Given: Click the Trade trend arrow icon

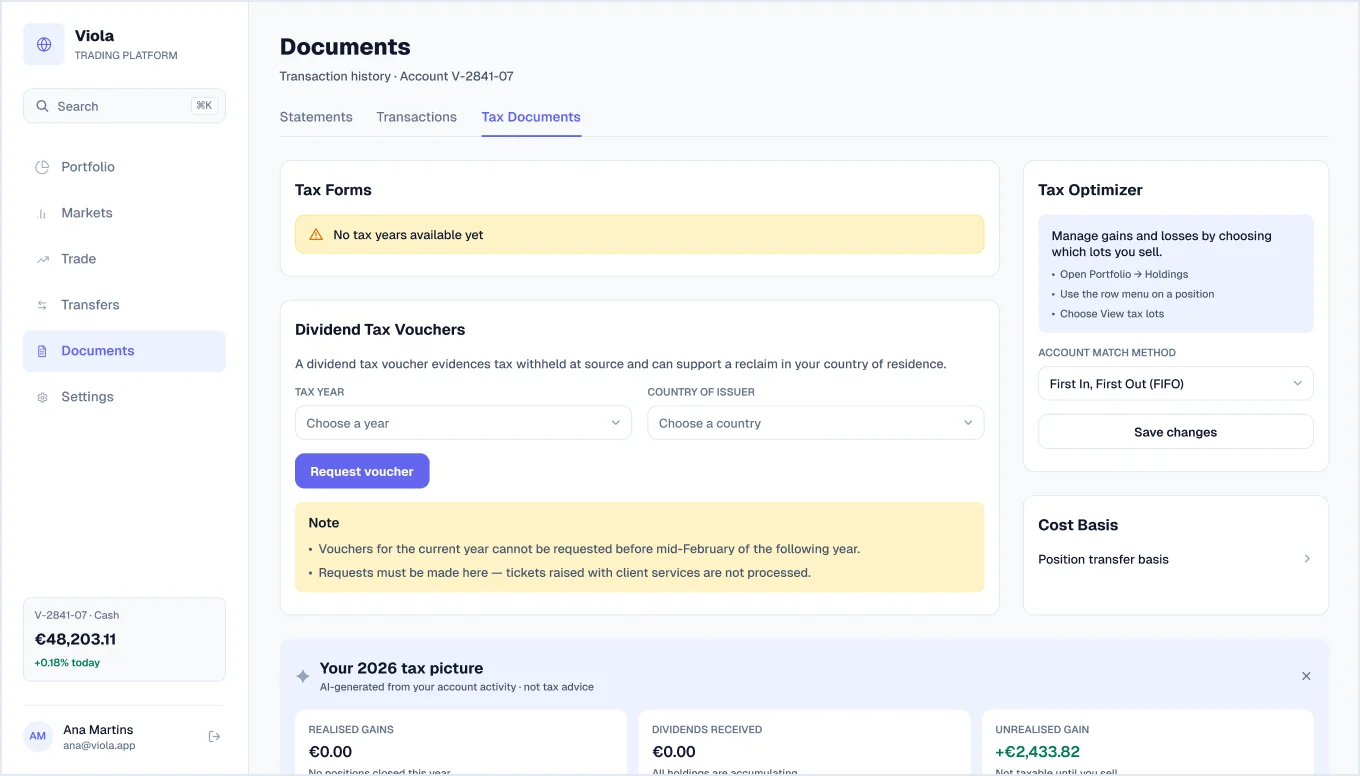Looking at the screenshot, I should coord(42,259).
